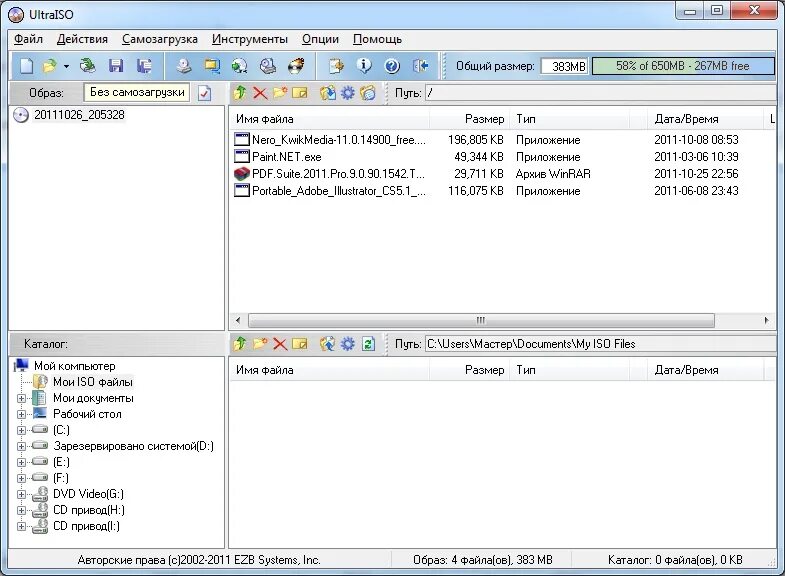Click the folder view icon in image pane toolbar

click(367, 93)
